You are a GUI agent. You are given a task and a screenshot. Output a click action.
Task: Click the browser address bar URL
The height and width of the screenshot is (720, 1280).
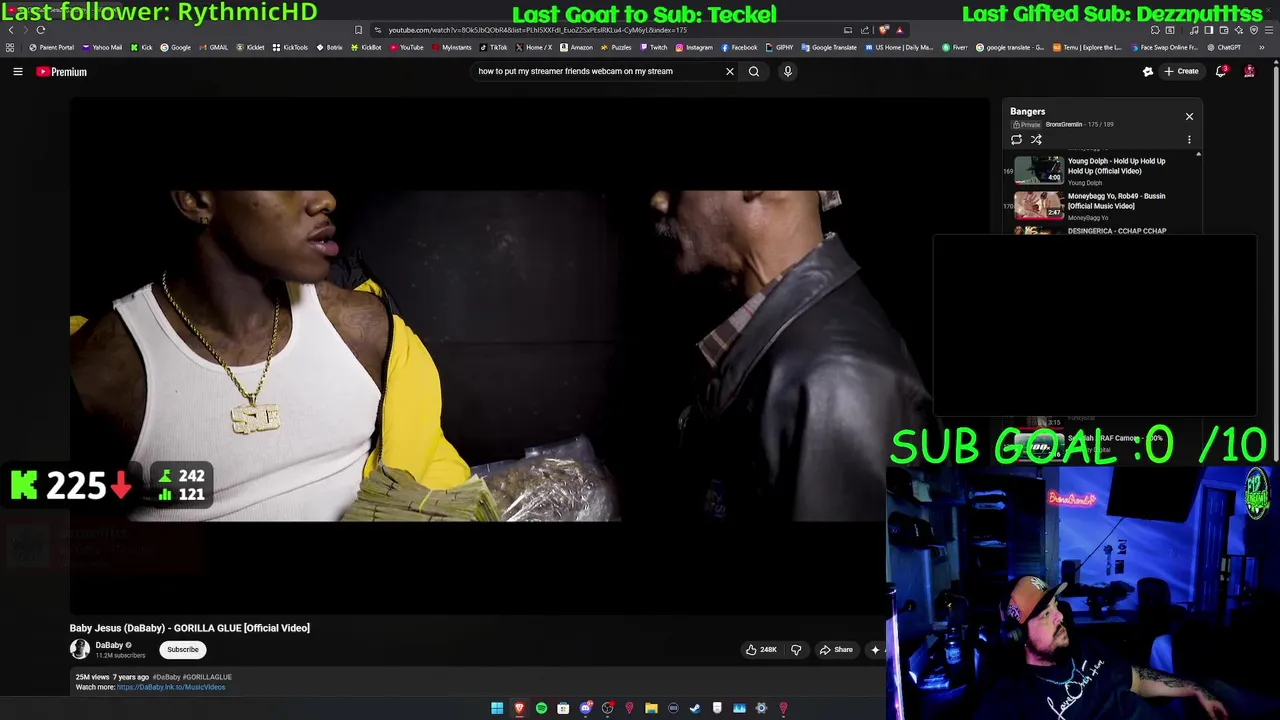point(537,30)
